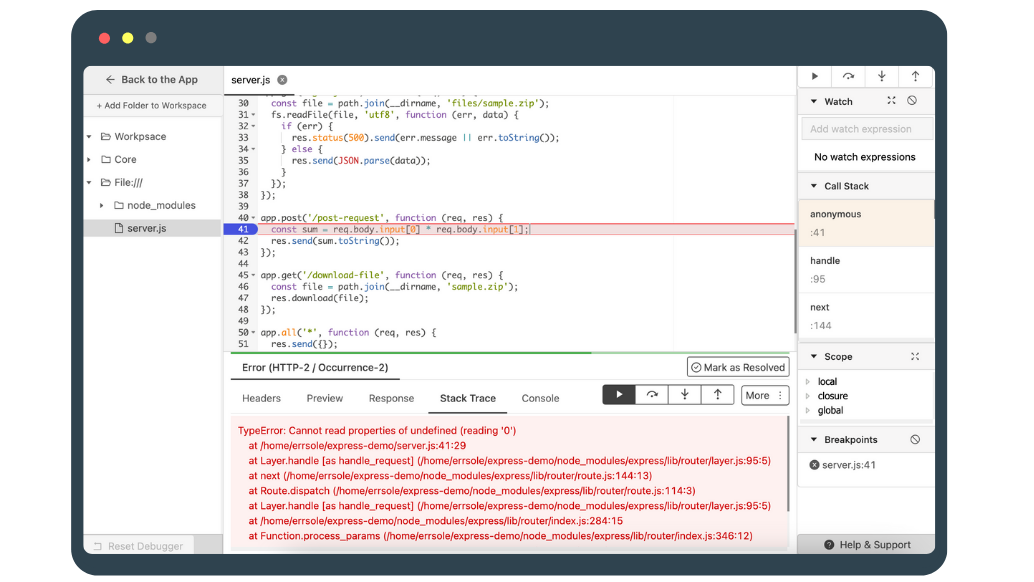Step out button in error panel
Screen dimensions: 1034x582
coord(717,395)
